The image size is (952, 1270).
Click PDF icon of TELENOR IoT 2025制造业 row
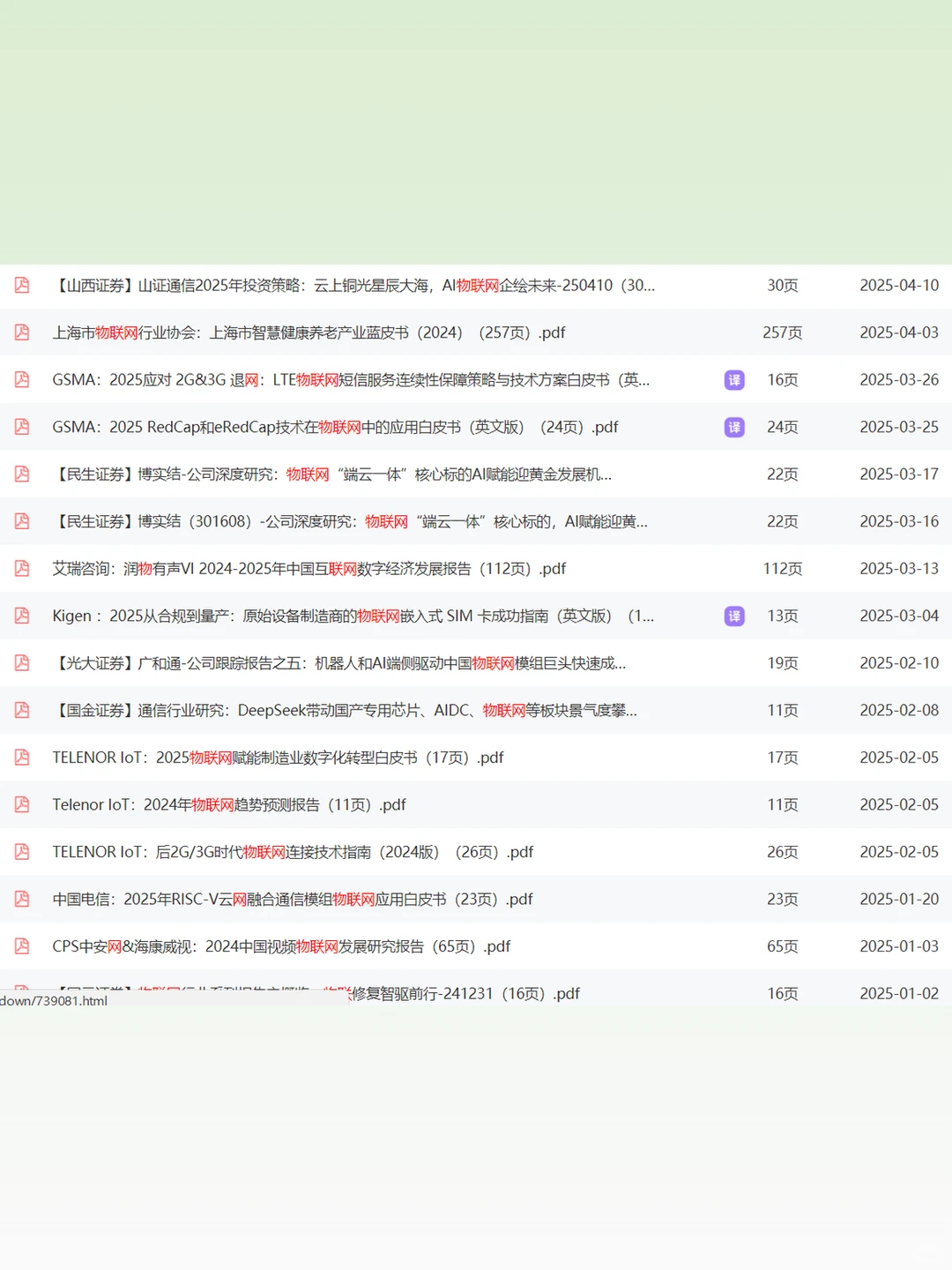point(22,757)
